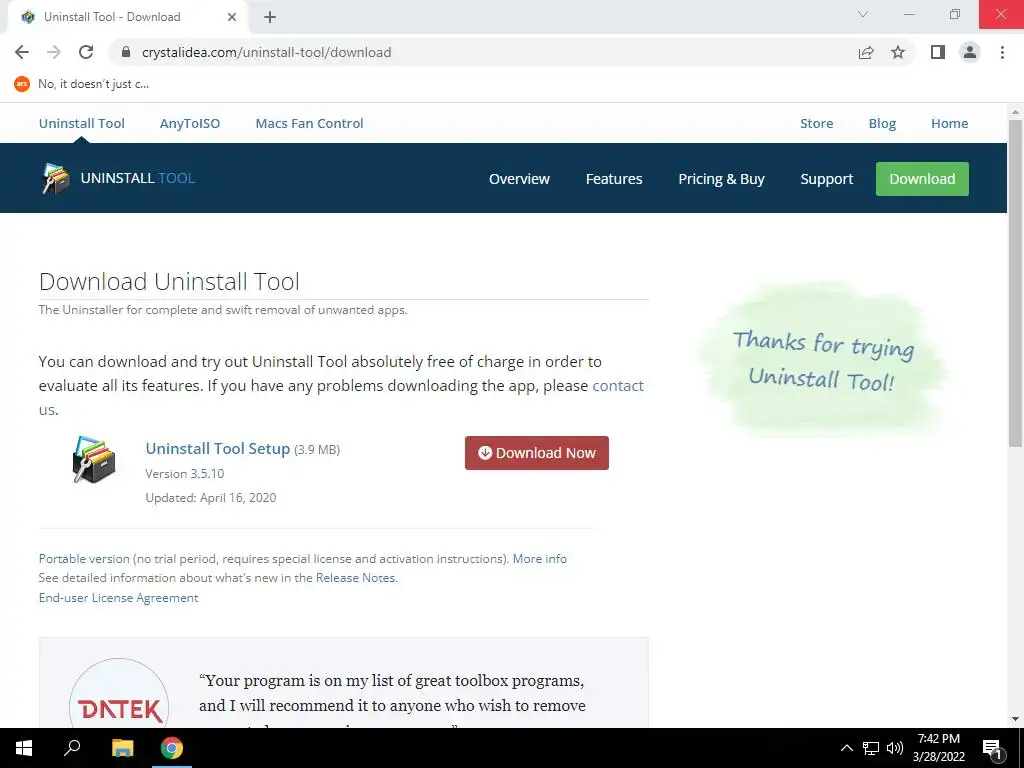Open the Release Notes link
This screenshot has height=768, width=1024.
click(356, 577)
